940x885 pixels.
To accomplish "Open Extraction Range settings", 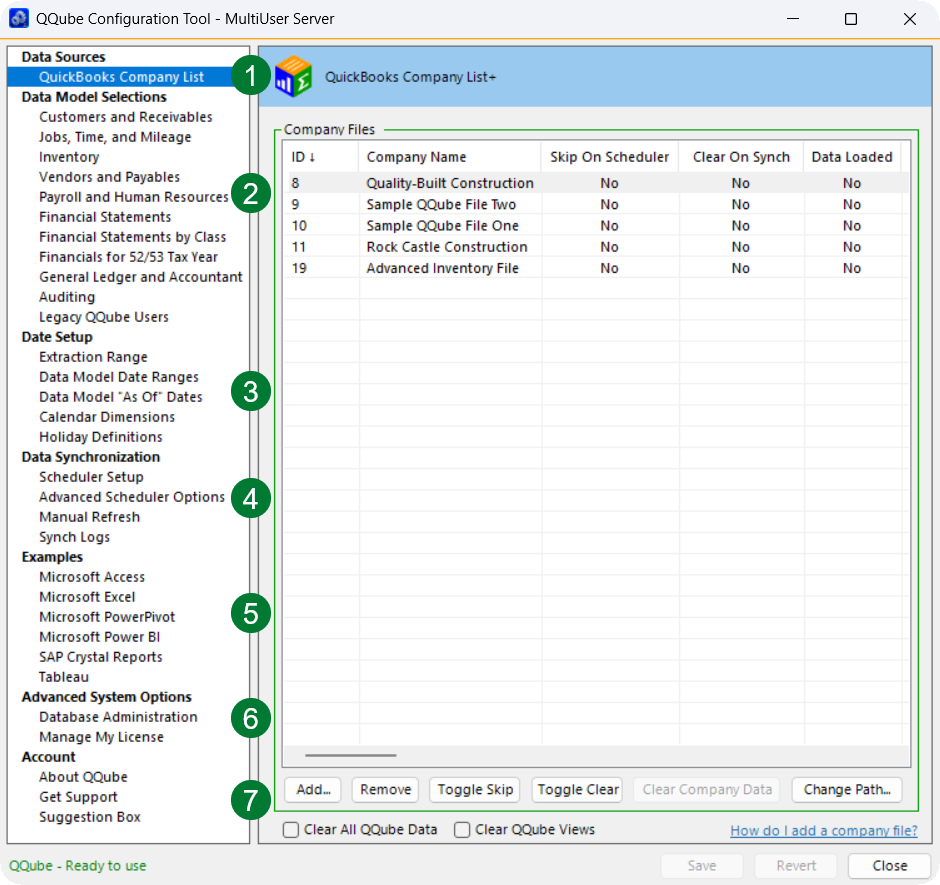I will pyautogui.click(x=93, y=357).
